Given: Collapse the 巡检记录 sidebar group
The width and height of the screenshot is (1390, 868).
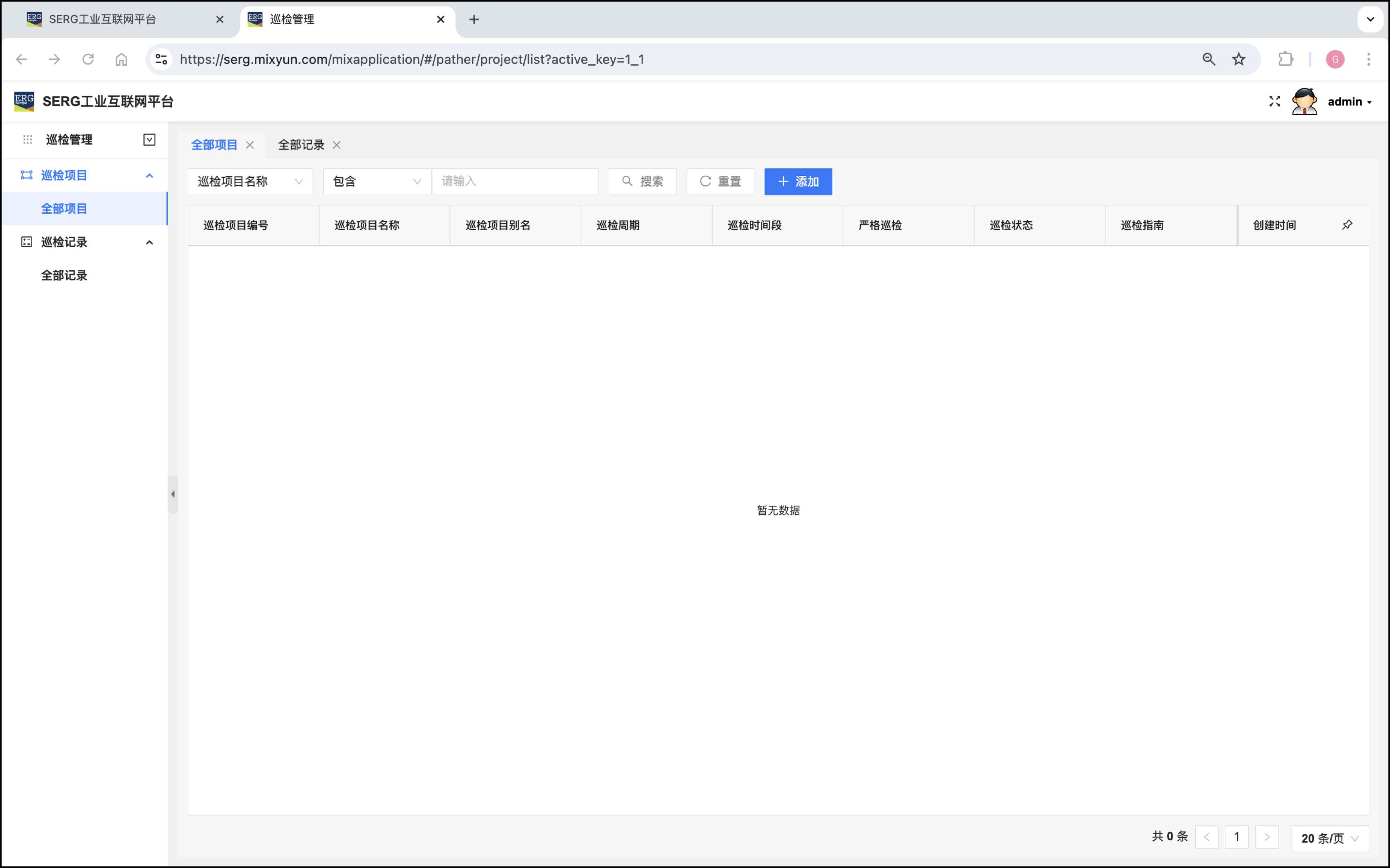Looking at the screenshot, I should point(149,242).
